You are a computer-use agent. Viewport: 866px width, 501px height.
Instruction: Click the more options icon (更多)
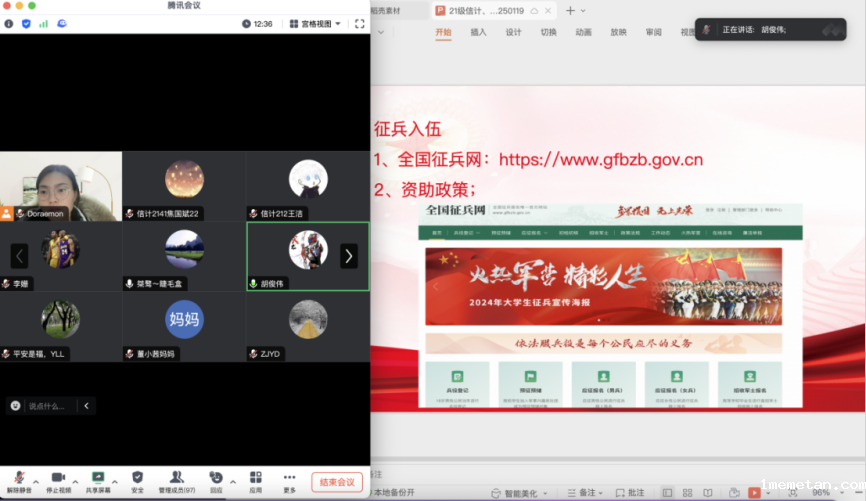[289, 478]
